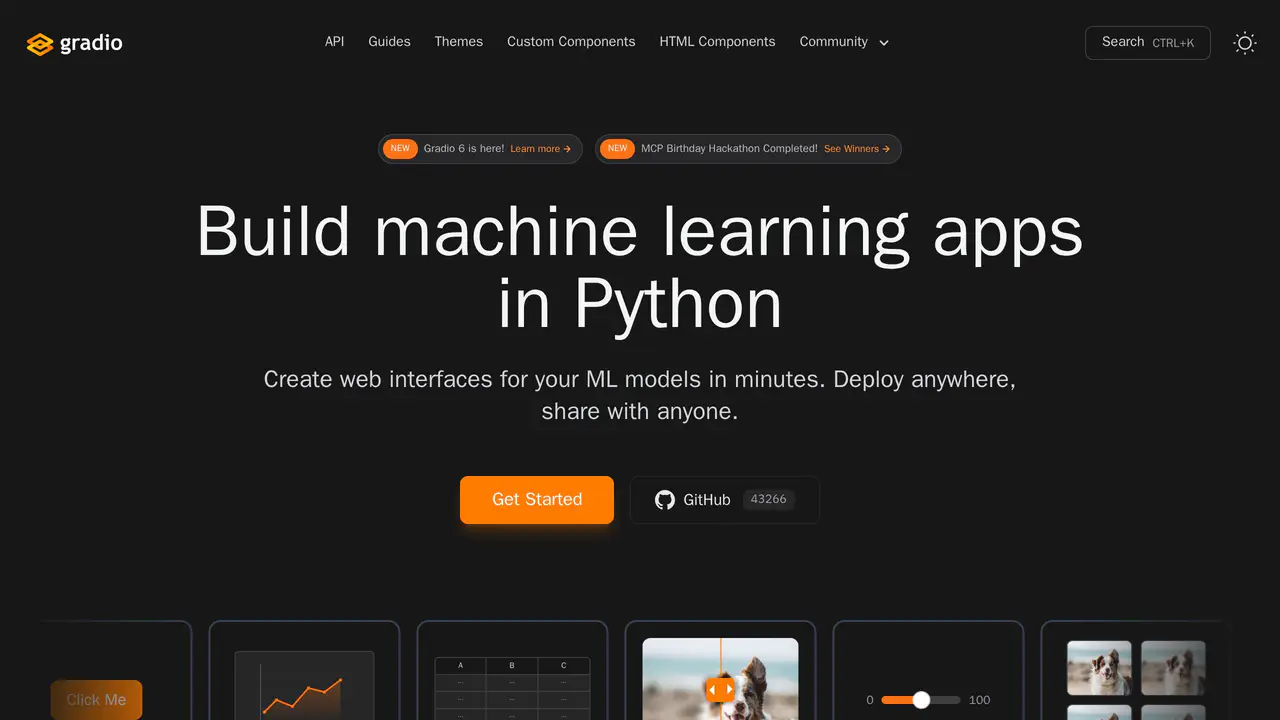Open the API page from the navbar
The height and width of the screenshot is (720, 1280).
pos(335,42)
